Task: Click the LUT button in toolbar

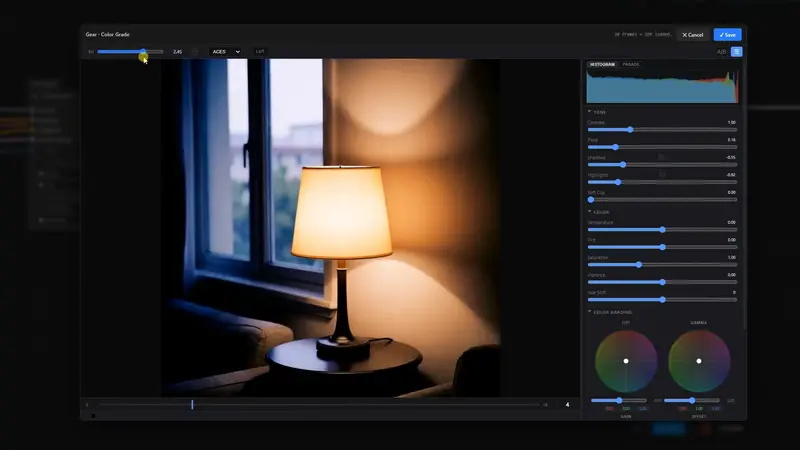Action: pyautogui.click(x=260, y=52)
